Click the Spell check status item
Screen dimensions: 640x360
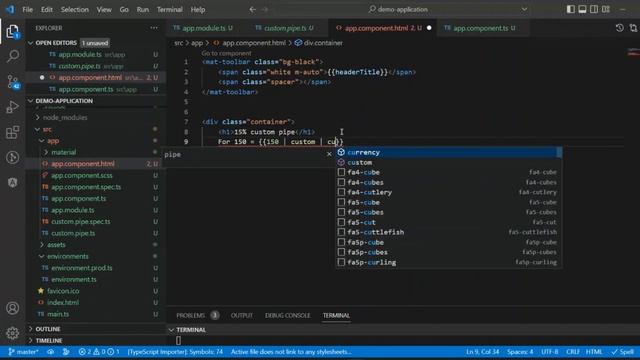coord(622,352)
